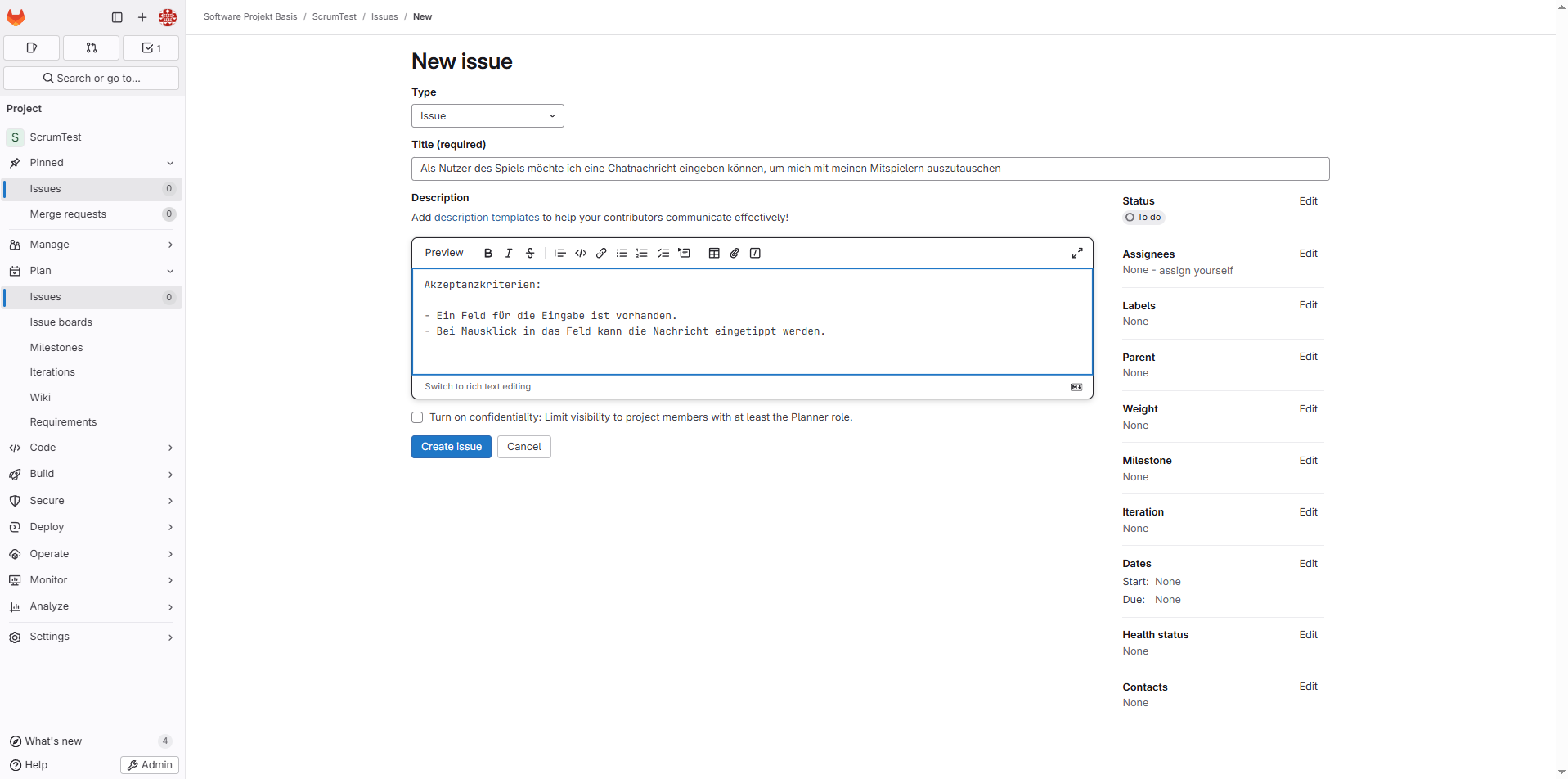
Task: Click the strikethrough icon
Action: pos(530,254)
